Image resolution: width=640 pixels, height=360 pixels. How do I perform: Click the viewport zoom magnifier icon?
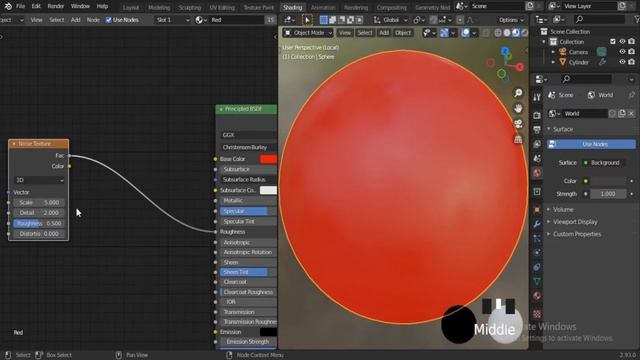(x=518, y=93)
